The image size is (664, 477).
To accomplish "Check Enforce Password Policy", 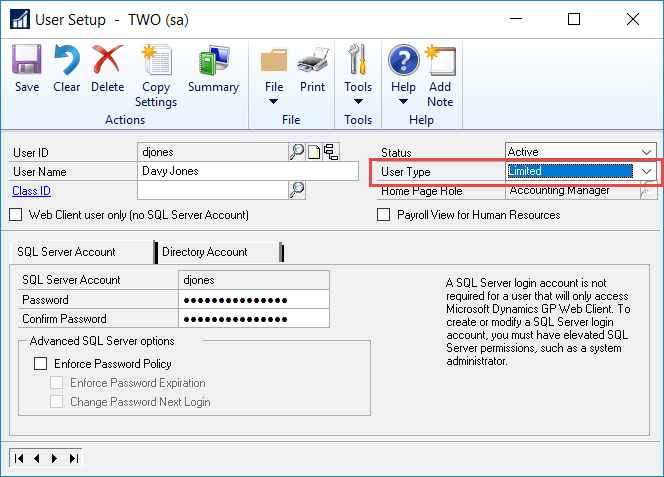I will [41, 363].
